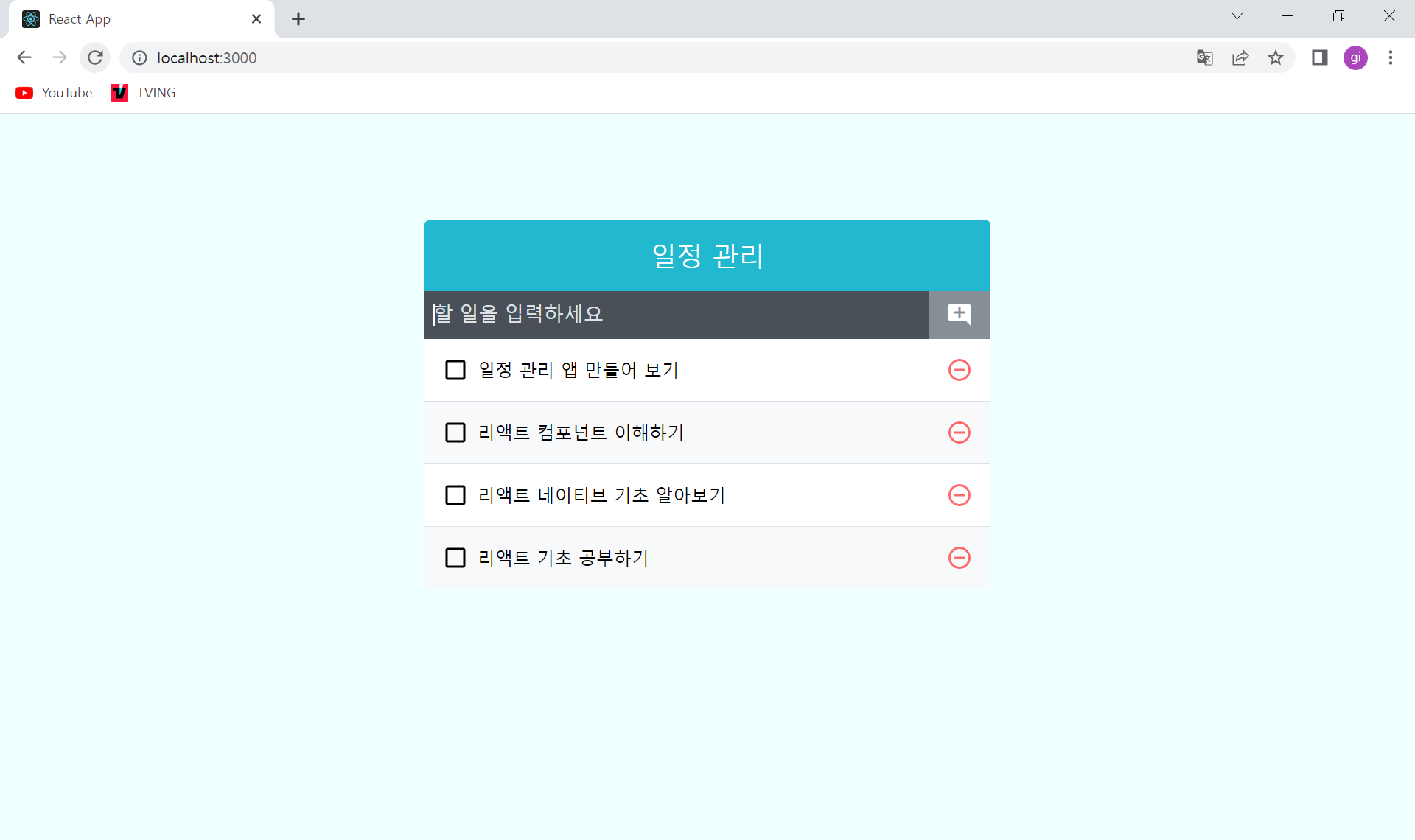Viewport: 1415px width, 840px height.
Task: Open a new browser tab
Action: 298,19
